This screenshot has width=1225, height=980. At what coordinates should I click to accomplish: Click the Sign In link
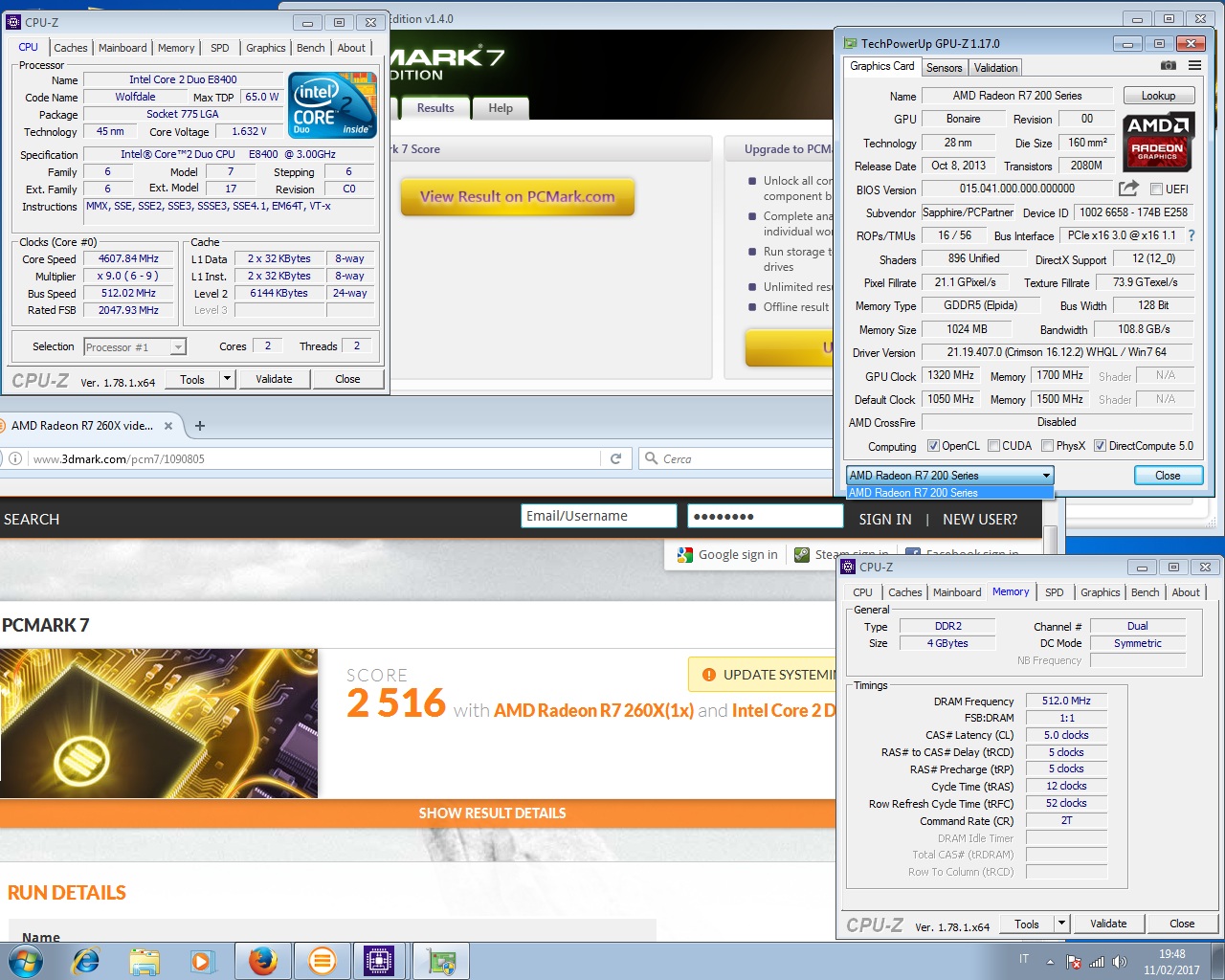pyautogui.click(x=885, y=520)
